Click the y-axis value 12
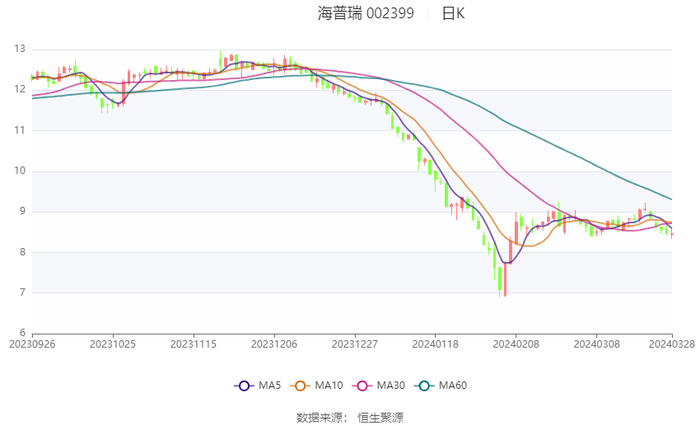 (x=20, y=89)
